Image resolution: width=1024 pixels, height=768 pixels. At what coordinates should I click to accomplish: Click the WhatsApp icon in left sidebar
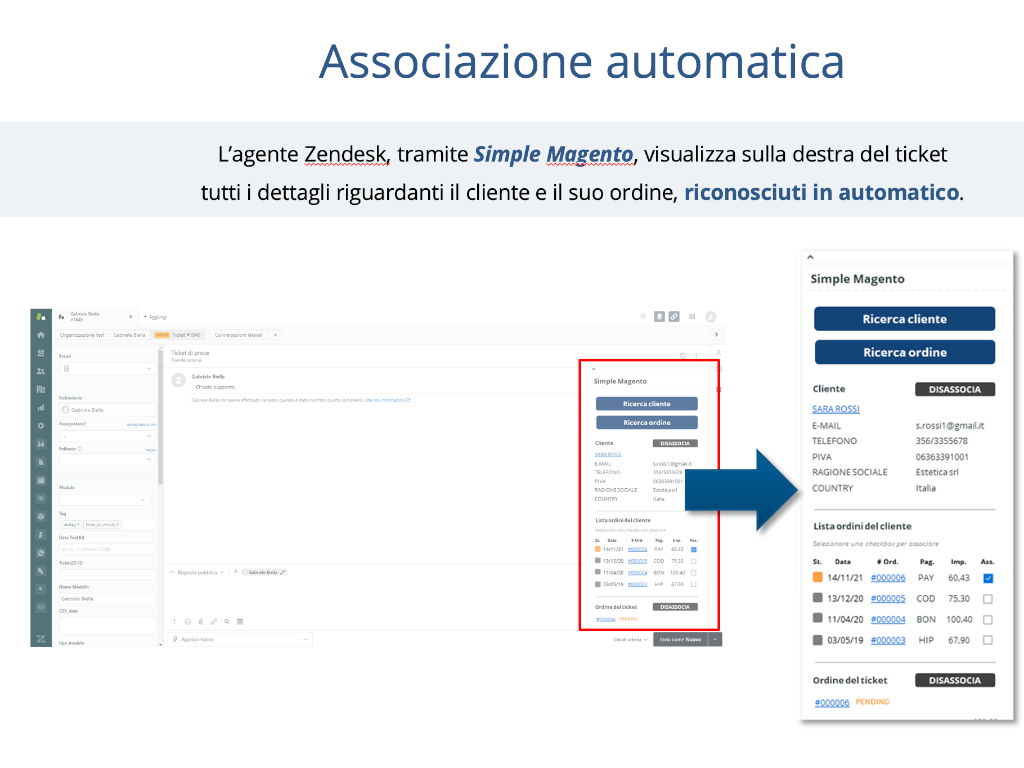click(x=41, y=552)
